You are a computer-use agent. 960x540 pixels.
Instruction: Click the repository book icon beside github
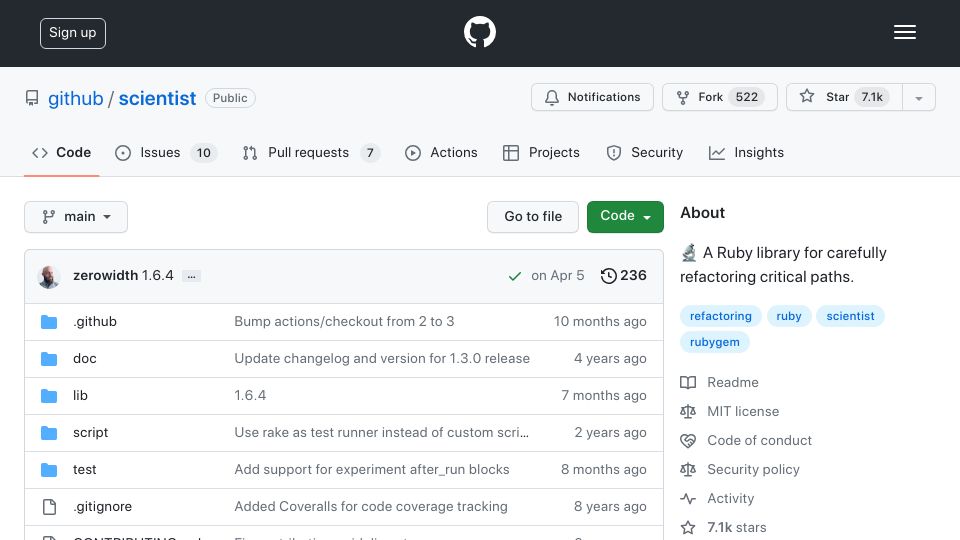(x=32, y=98)
